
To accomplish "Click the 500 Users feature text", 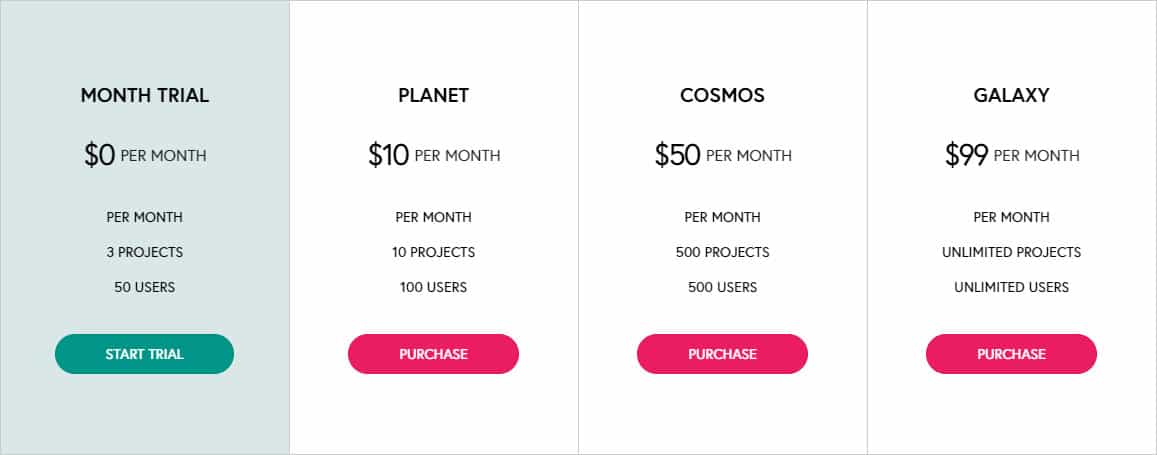I will click(722, 287).
